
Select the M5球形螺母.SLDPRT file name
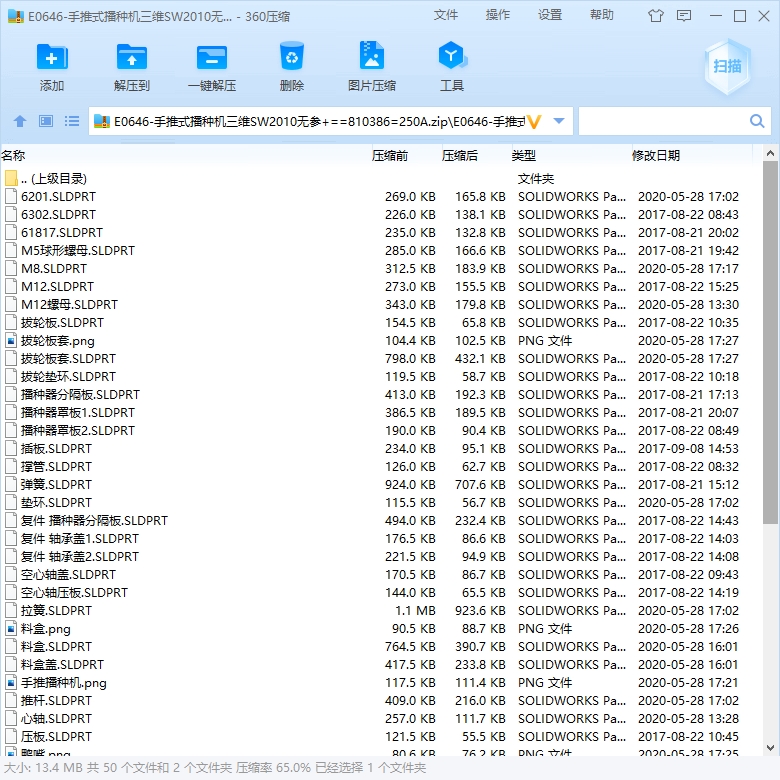coord(78,251)
